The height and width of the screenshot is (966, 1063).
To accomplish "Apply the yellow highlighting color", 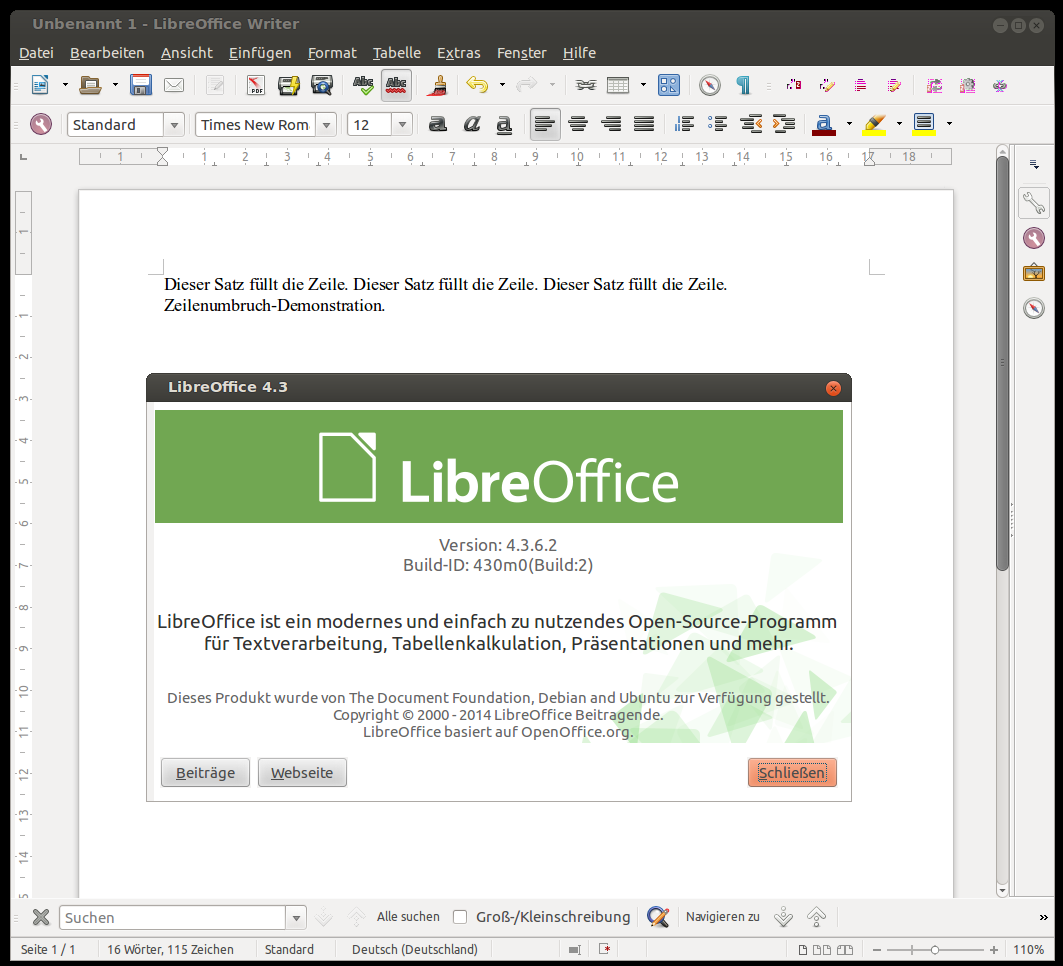I will (x=875, y=124).
